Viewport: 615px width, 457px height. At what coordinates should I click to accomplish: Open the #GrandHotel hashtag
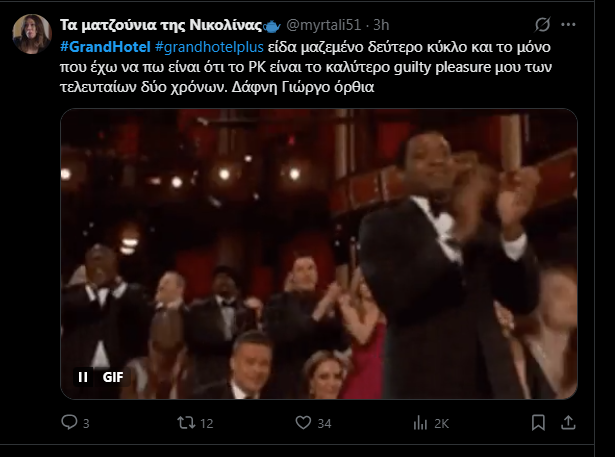click(105, 47)
